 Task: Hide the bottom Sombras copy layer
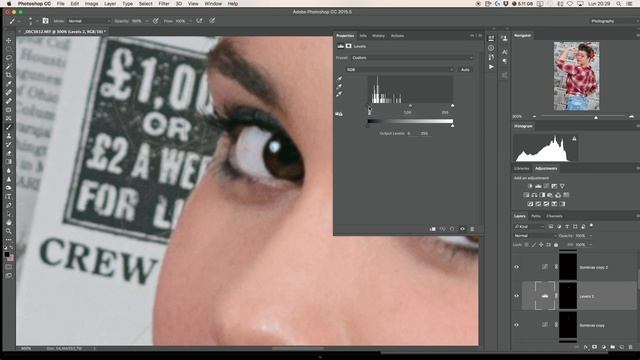click(x=516, y=325)
